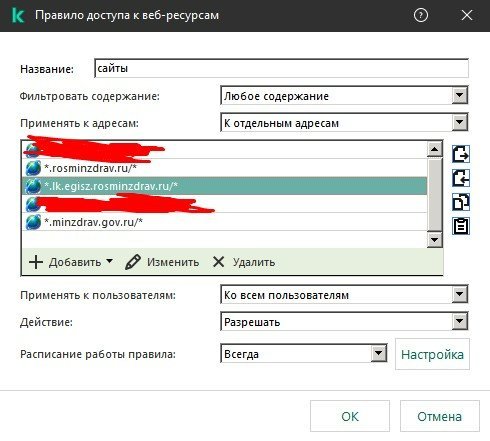The width and height of the screenshot is (490, 441).
Task: Click the Kaspersky logo in the title bar
Action: pos(18,15)
